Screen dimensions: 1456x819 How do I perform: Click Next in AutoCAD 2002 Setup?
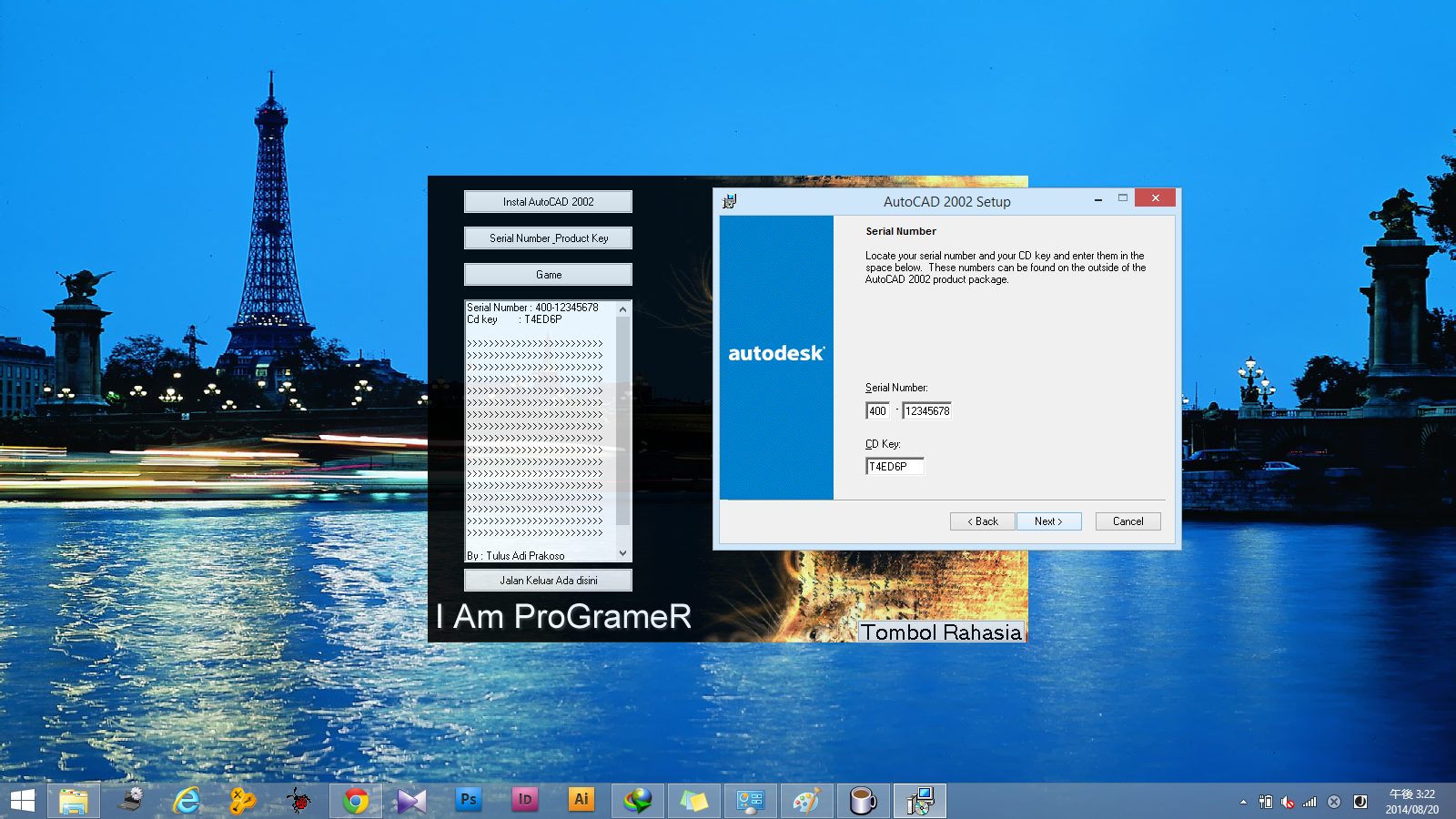pyautogui.click(x=1048, y=521)
